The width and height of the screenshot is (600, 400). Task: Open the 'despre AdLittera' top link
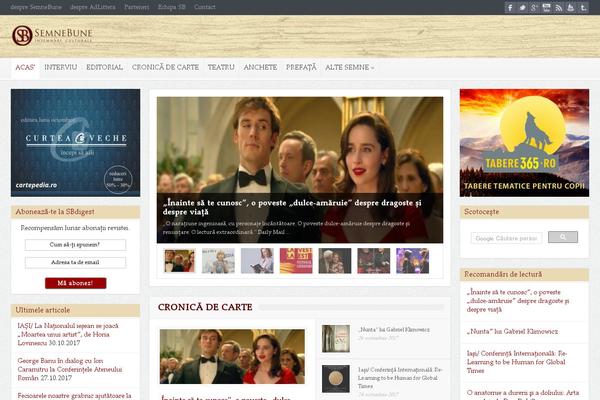(93, 7)
